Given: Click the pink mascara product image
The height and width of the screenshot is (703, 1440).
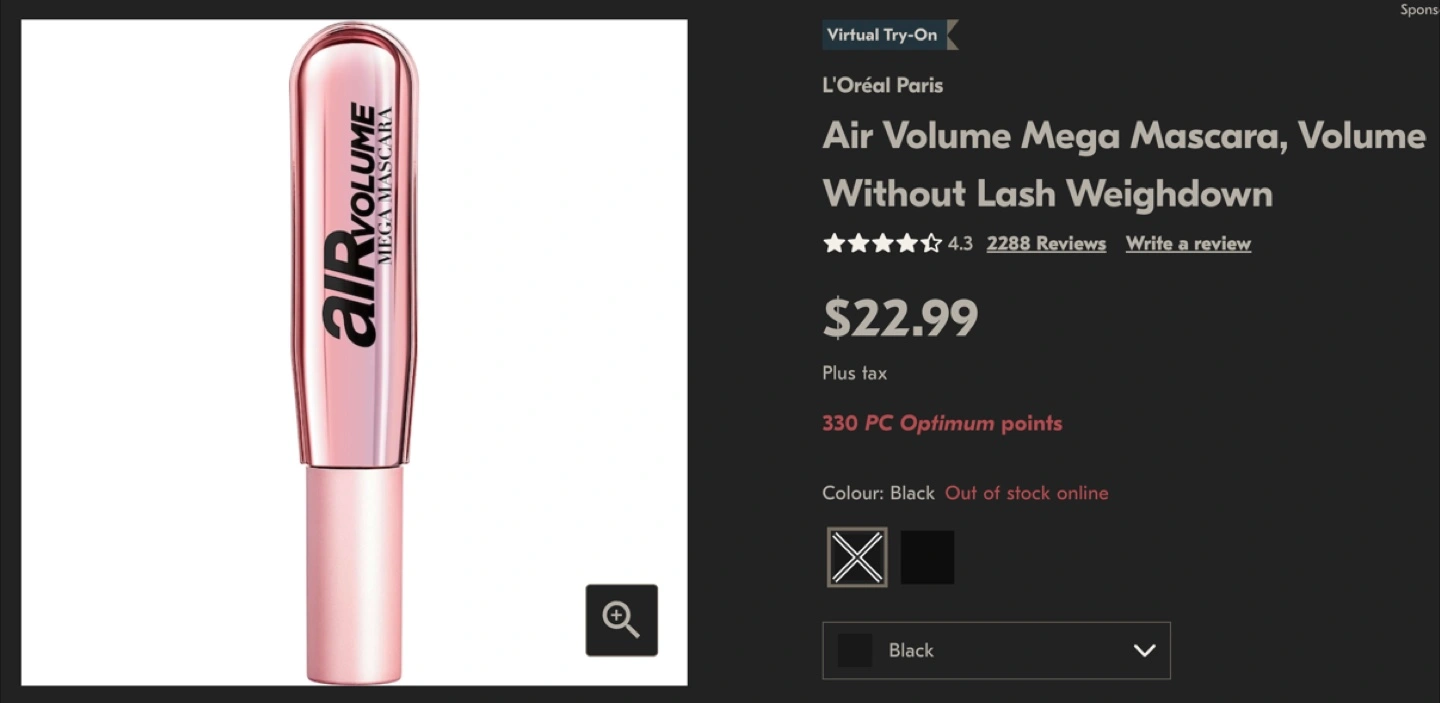Looking at the screenshot, I should pyautogui.click(x=354, y=350).
